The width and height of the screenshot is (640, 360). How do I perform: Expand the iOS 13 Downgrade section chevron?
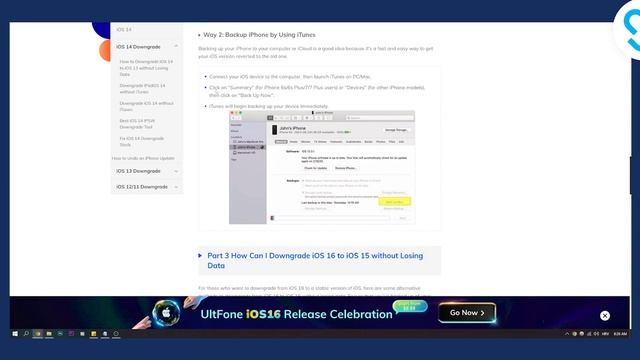click(x=176, y=171)
